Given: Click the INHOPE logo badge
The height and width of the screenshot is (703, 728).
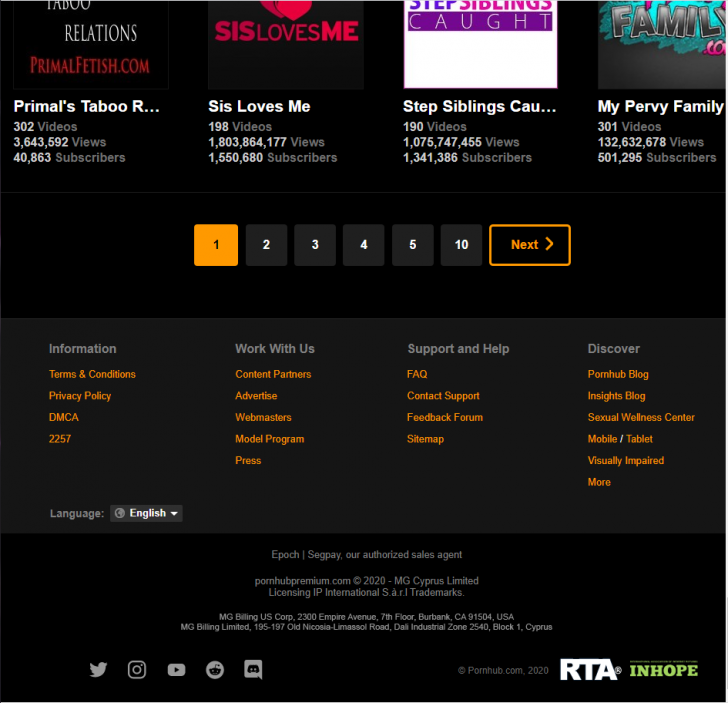Looking at the screenshot, I should click(664, 670).
